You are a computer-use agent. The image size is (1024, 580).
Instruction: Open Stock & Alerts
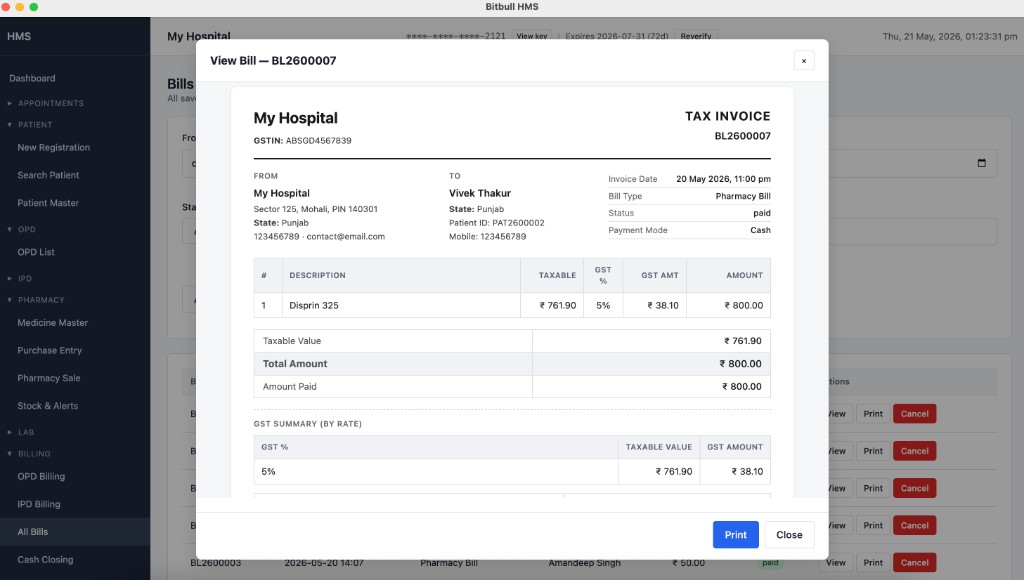[x=48, y=406]
